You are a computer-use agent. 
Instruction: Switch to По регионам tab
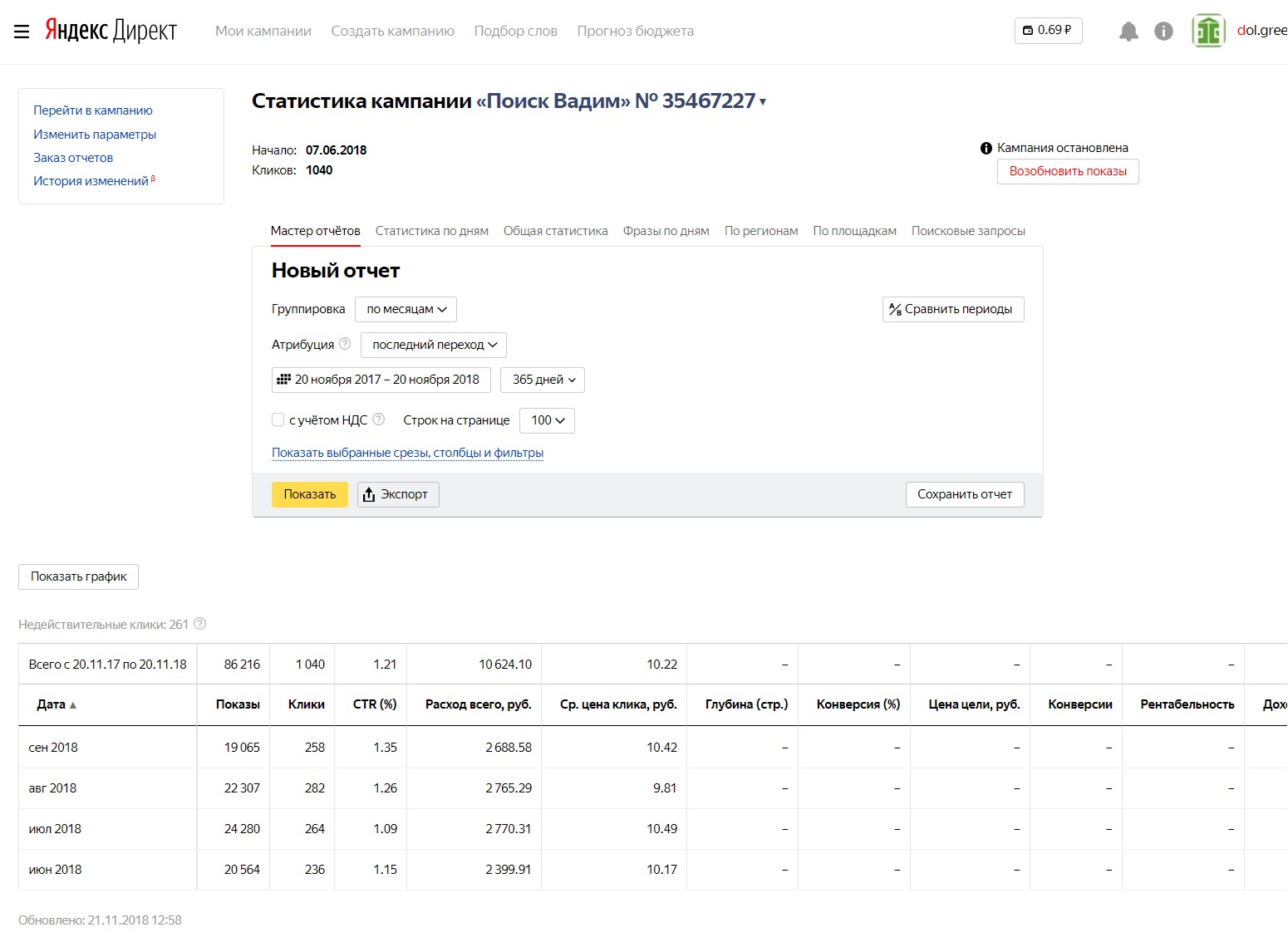761,231
